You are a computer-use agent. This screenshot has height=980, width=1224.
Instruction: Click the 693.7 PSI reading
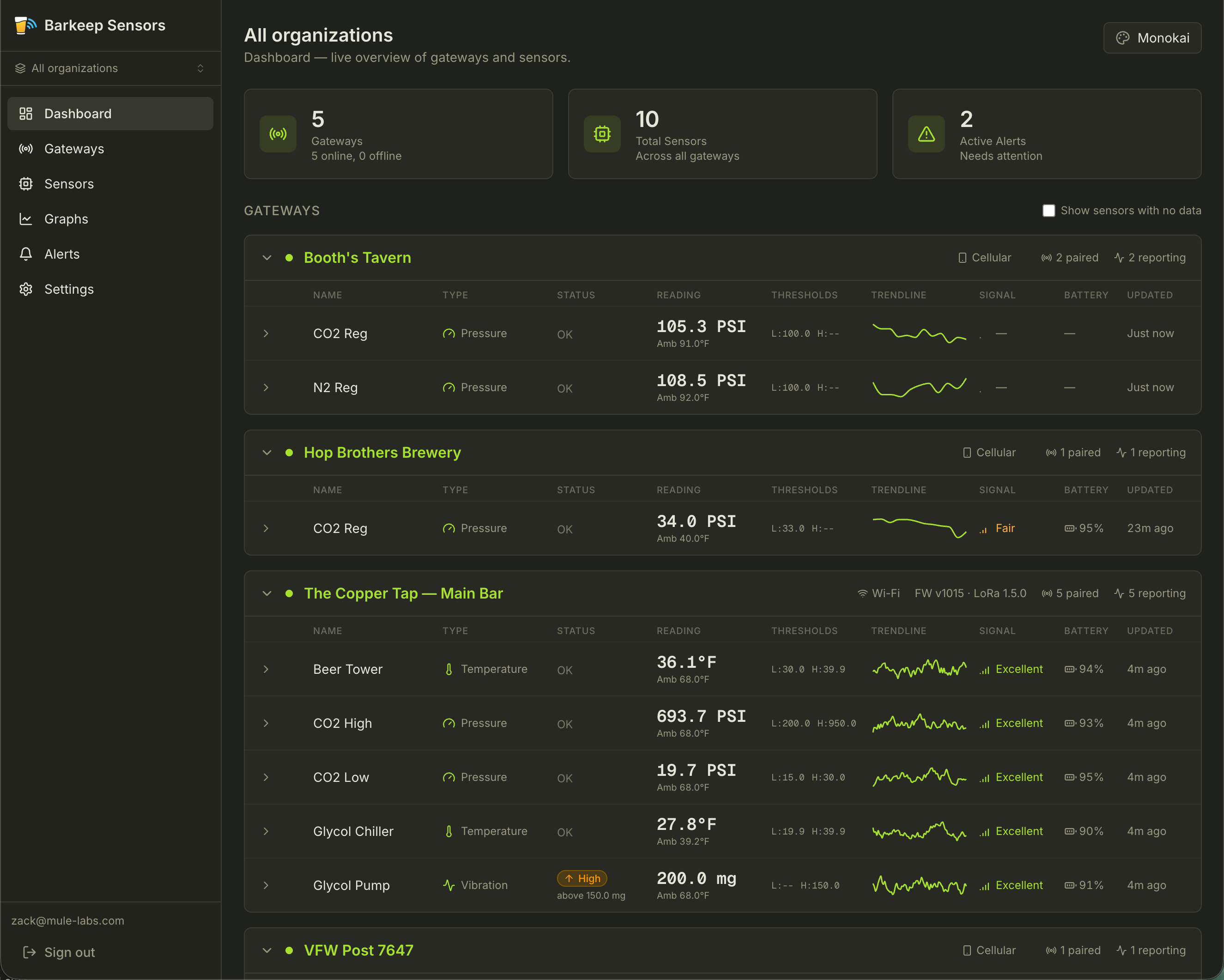pos(701,717)
